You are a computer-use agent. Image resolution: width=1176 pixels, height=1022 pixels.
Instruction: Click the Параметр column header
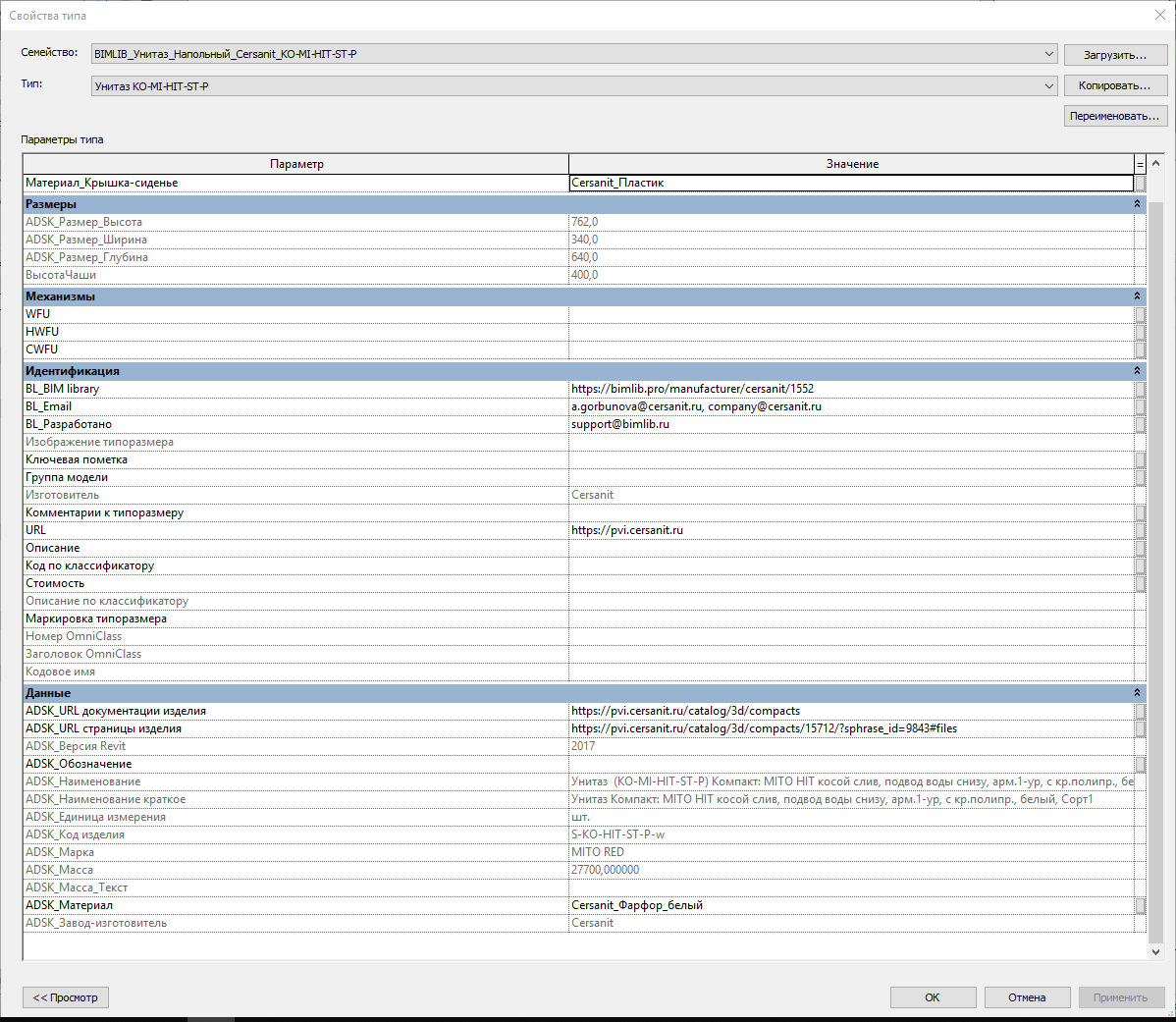click(296, 163)
